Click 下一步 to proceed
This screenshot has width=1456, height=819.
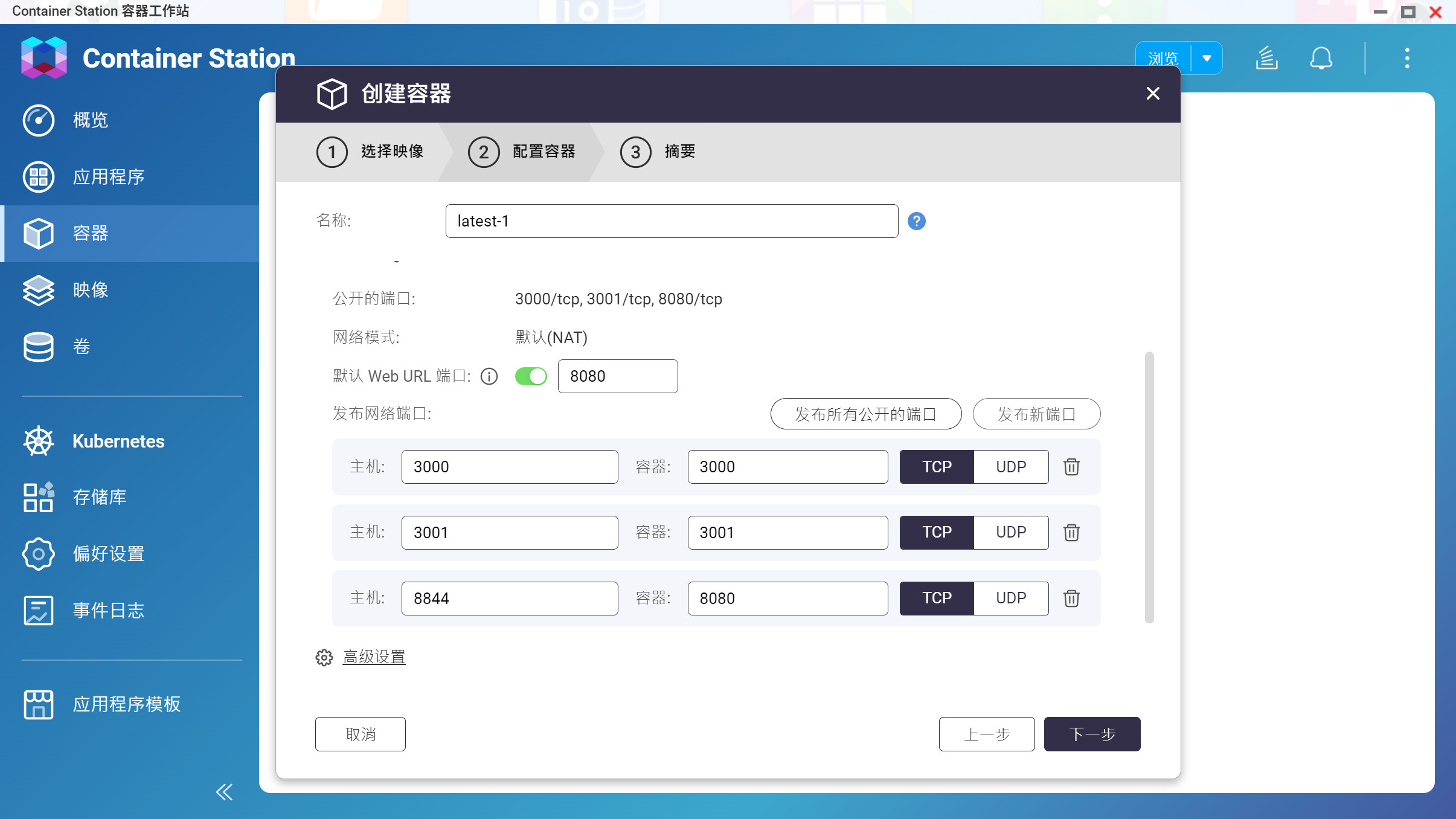tap(1091, 734)
